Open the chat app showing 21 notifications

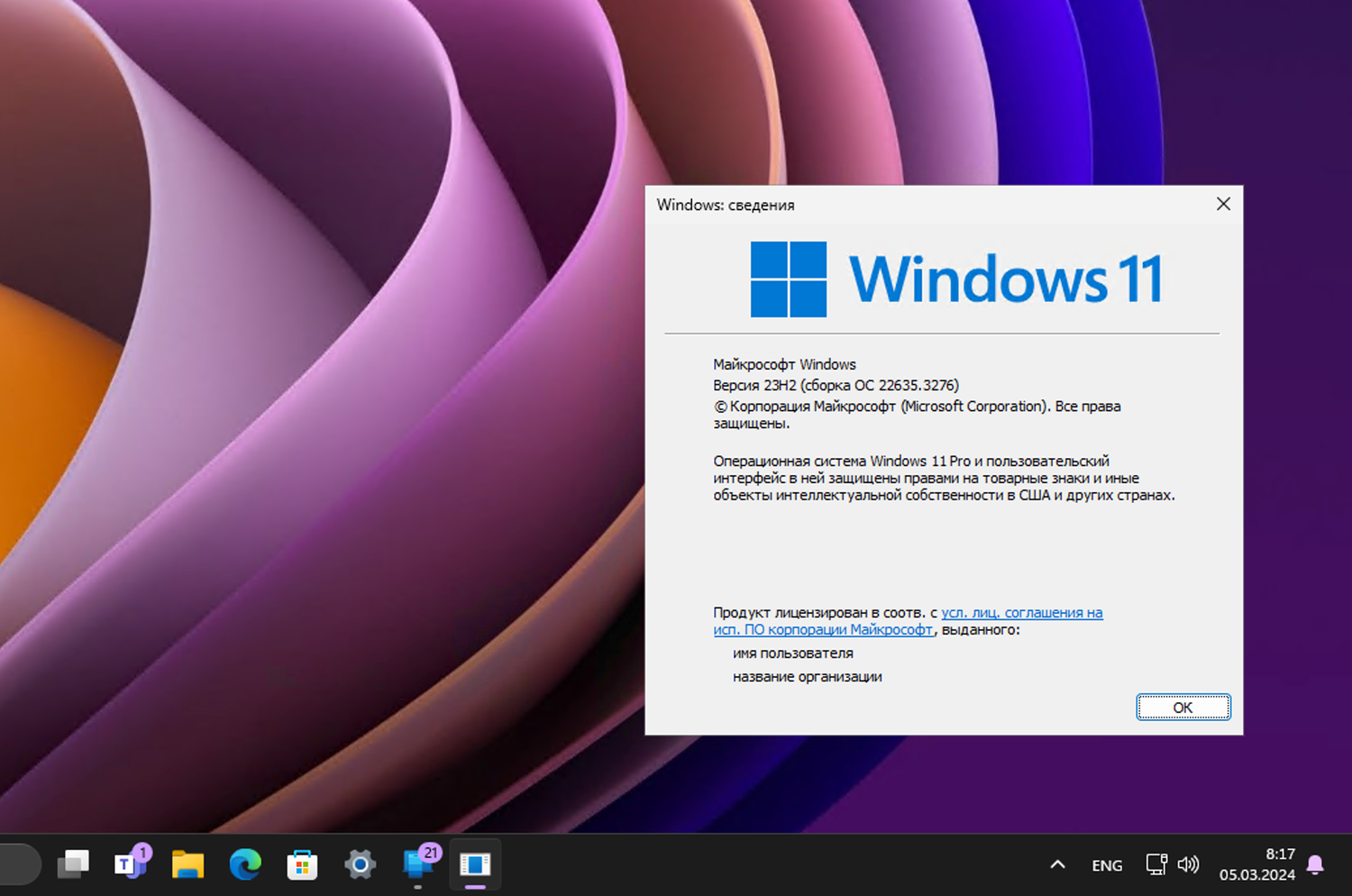417,864
